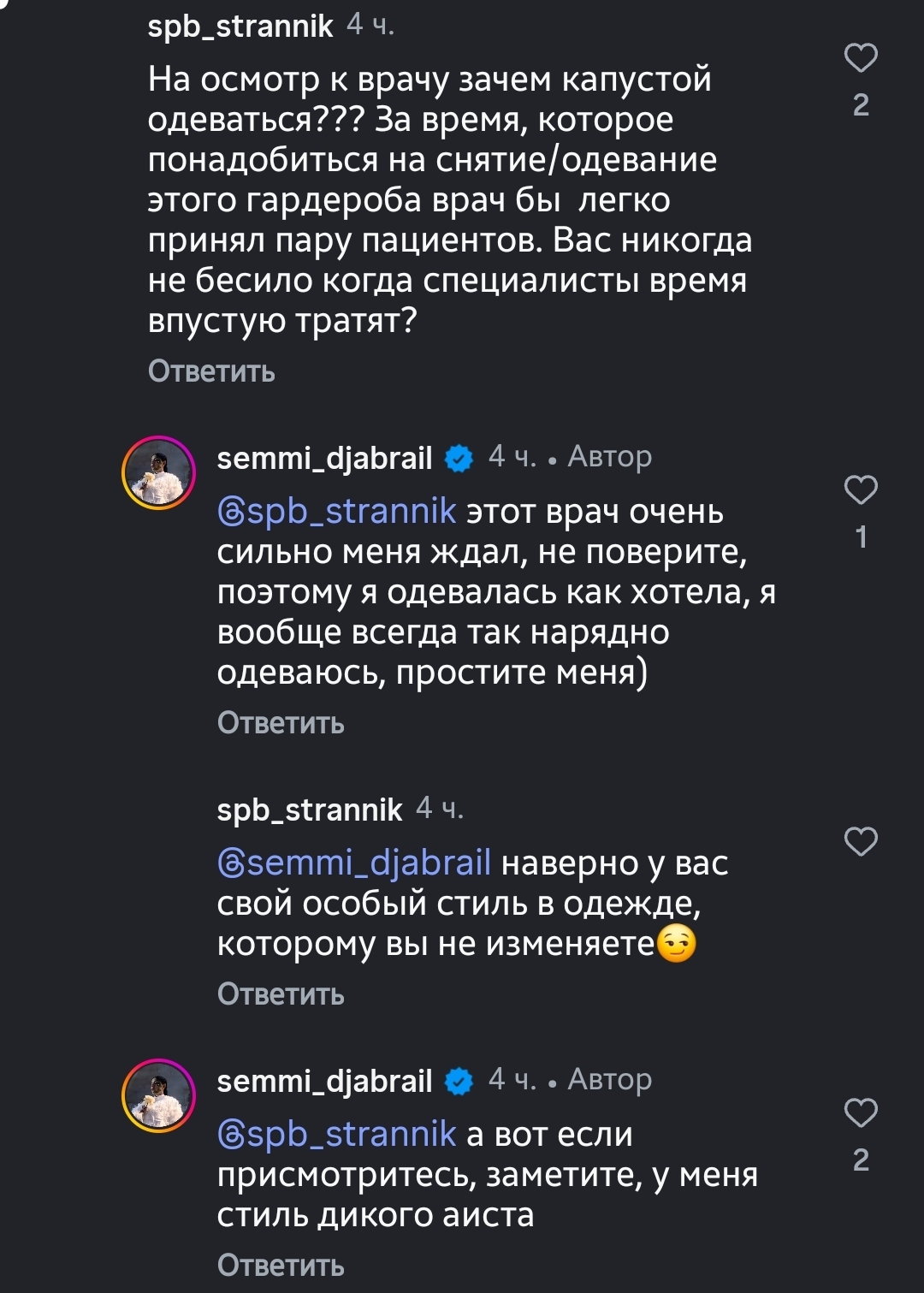Open spb_strannik username above the капустой comment

pos(240,27)
